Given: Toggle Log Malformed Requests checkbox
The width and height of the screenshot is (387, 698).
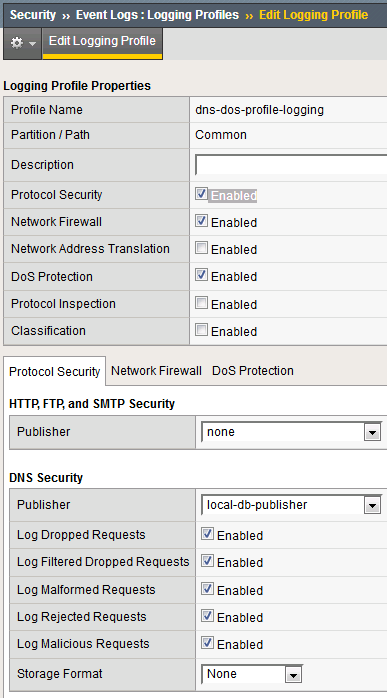Looking at the screenshot, I should point(207,588).
